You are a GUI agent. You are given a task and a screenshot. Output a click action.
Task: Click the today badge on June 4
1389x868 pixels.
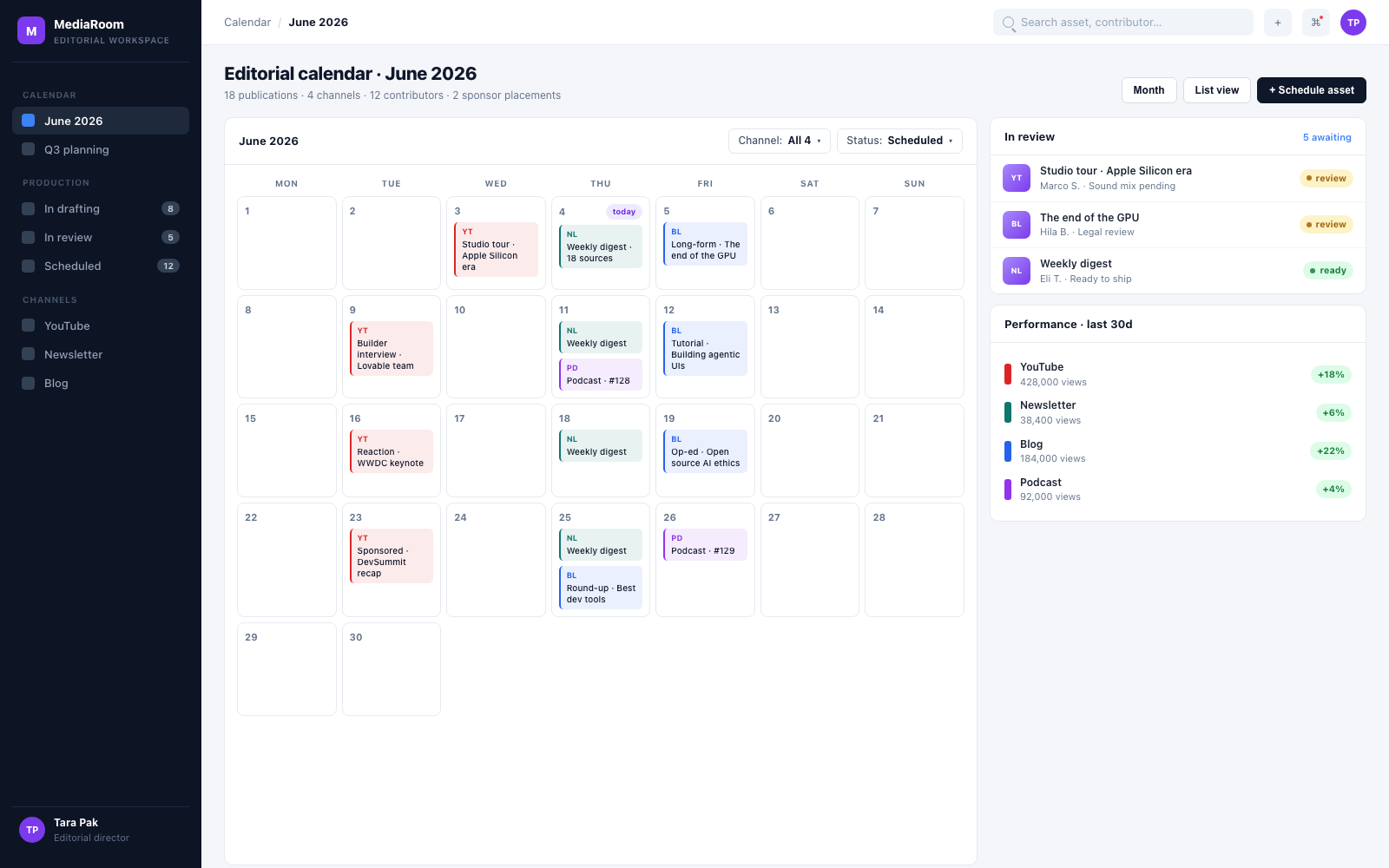[x=623, y=212]
